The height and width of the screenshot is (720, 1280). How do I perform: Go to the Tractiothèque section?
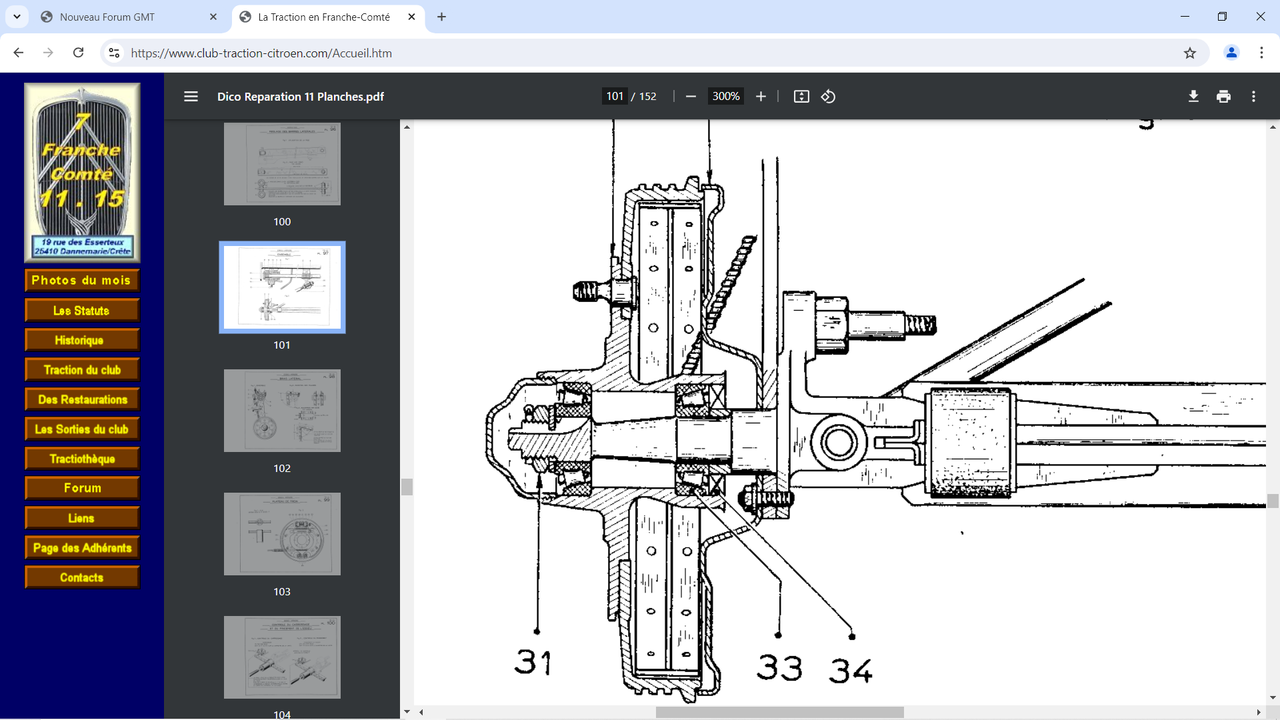point(82,459)
